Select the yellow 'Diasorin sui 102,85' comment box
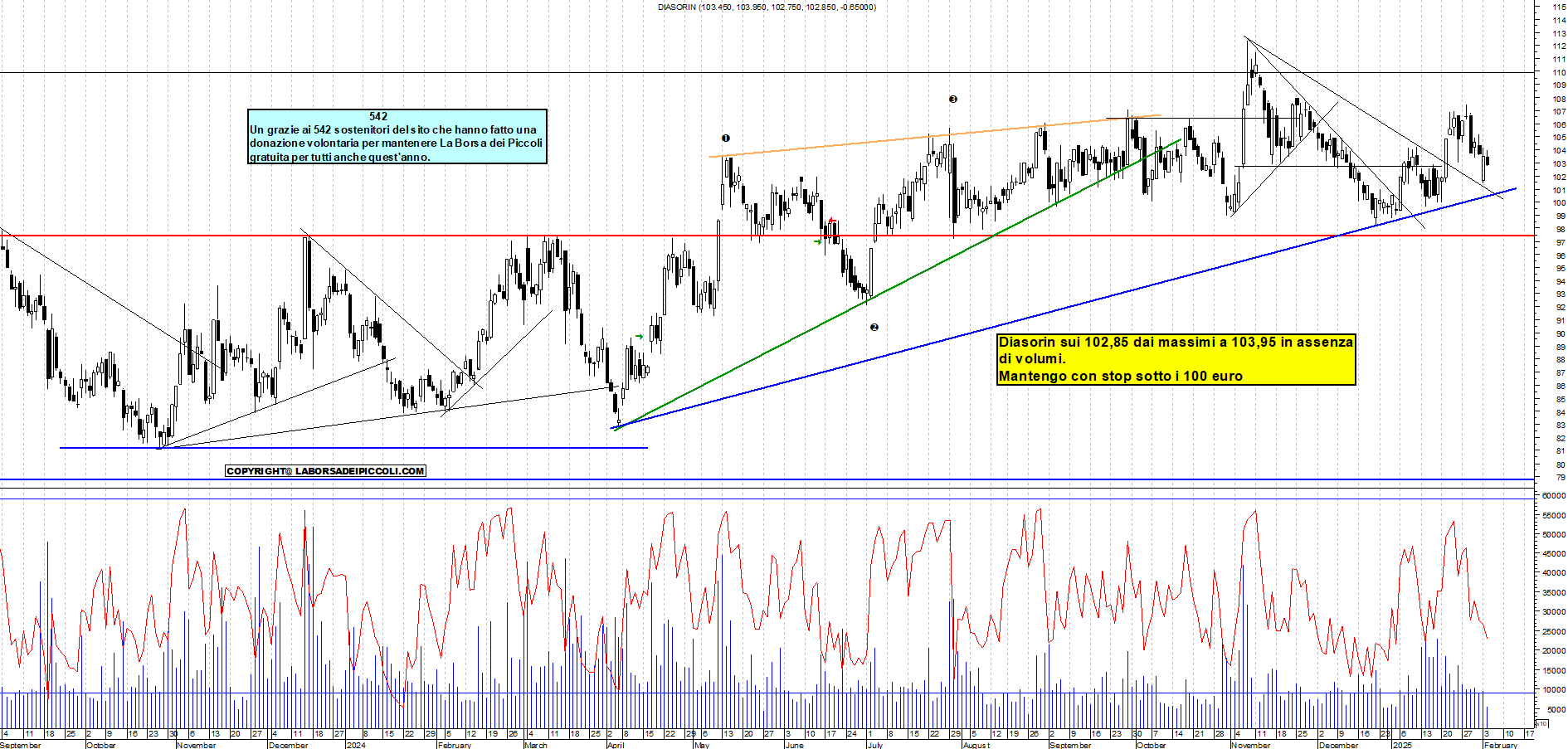 pos(1176,359)
